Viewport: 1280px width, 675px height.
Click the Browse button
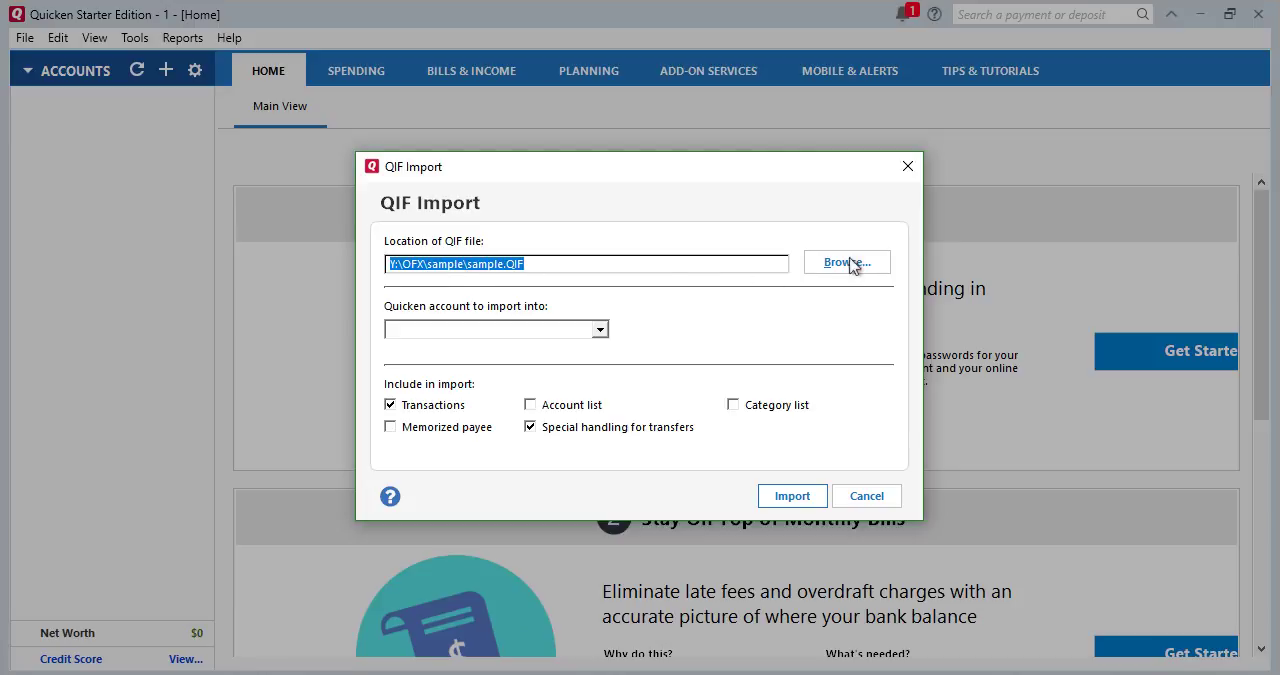pyautogui.click(x=847, y=262)
